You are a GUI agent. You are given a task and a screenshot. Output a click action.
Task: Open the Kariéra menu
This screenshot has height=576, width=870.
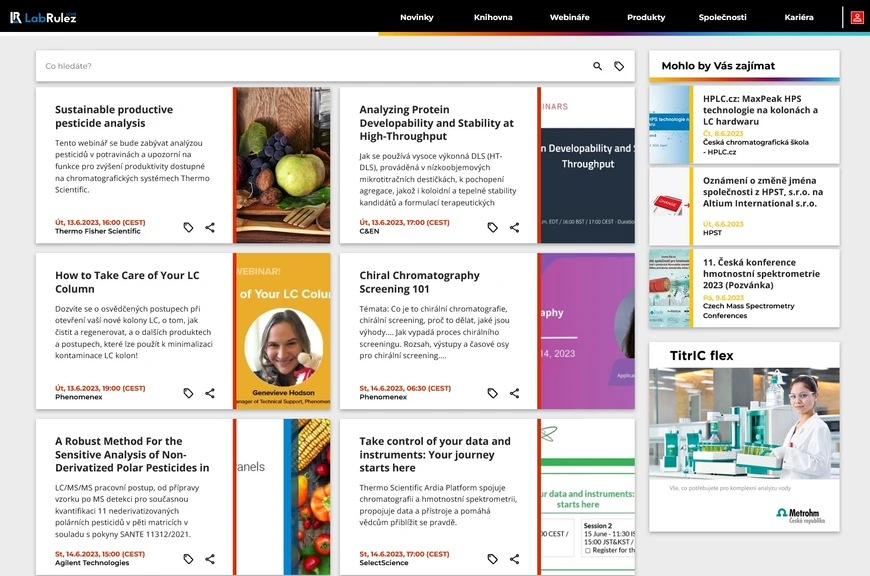pyautogui.click(x=799, y=17)
